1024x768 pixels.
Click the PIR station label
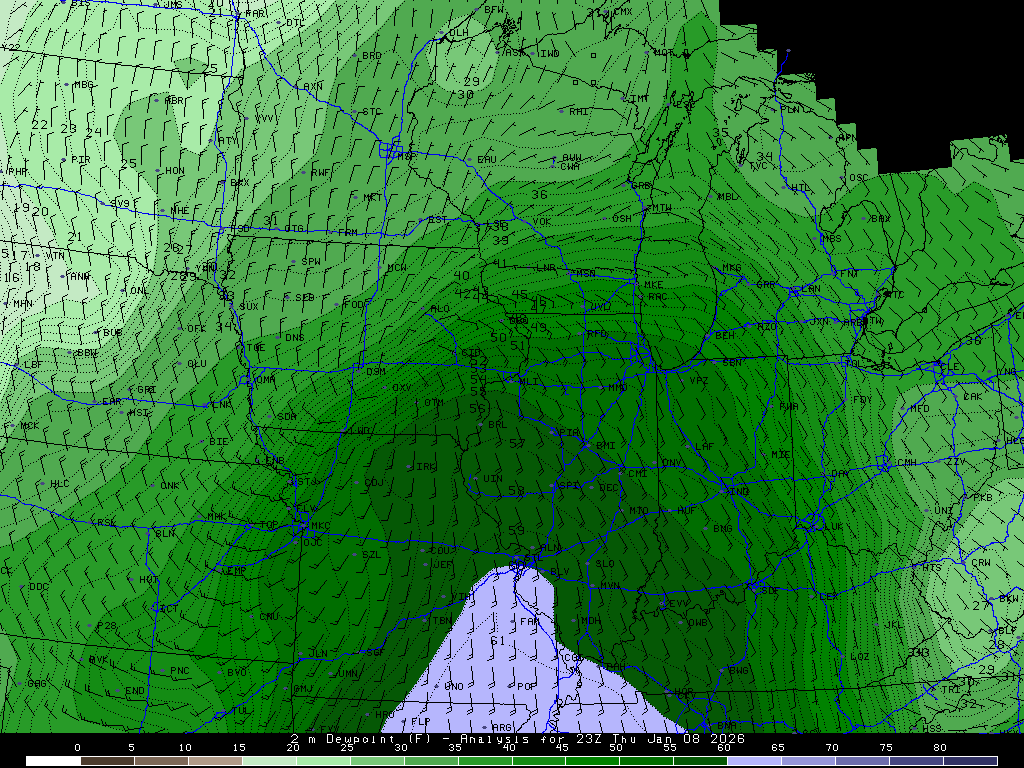point(80,159)
